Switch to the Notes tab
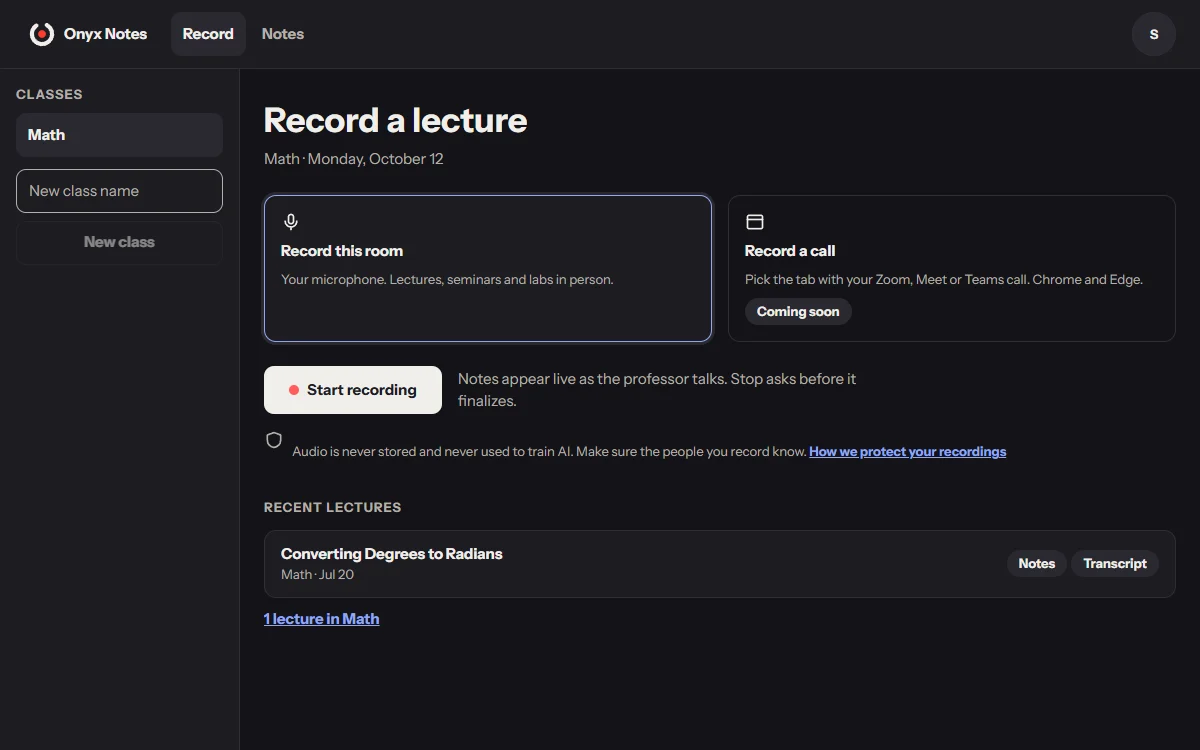Screen dimensions: 1200x750 (x=283, y=34)
